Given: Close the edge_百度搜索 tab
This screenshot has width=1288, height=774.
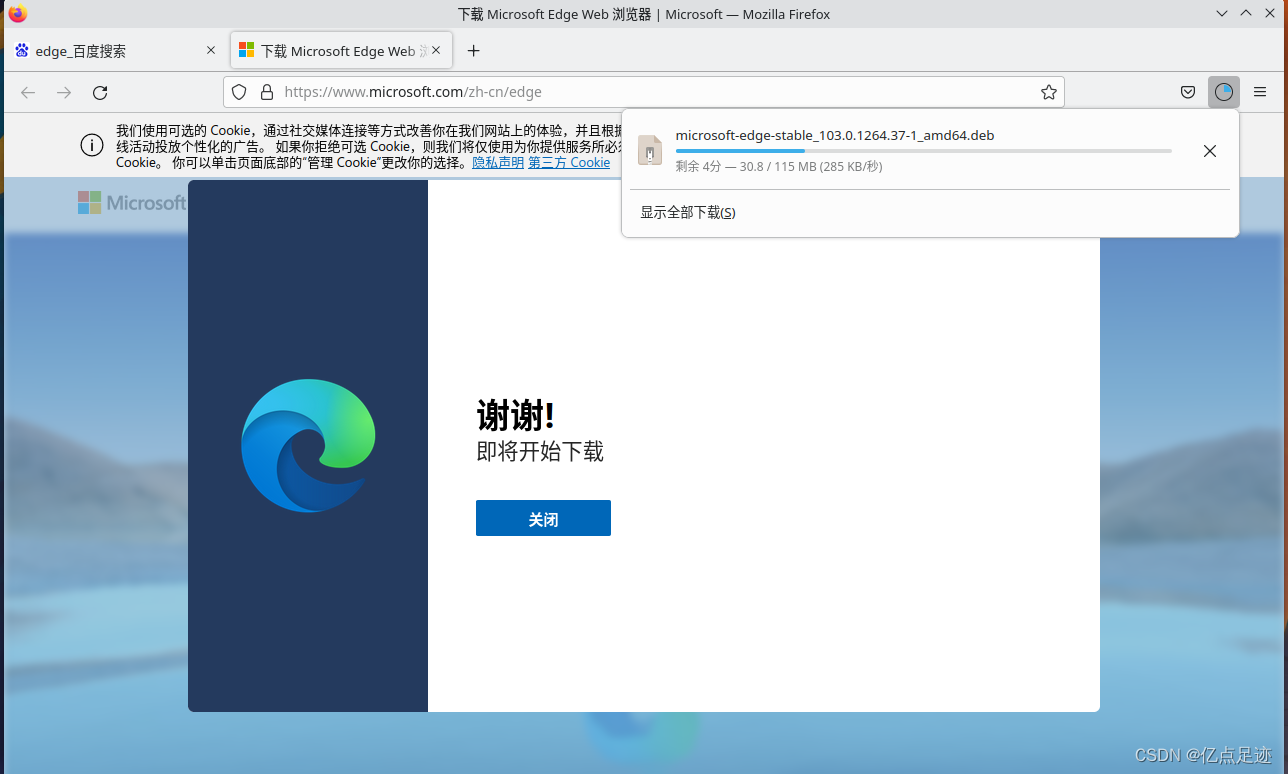Looking at the screenshot, I should point(211,50).
